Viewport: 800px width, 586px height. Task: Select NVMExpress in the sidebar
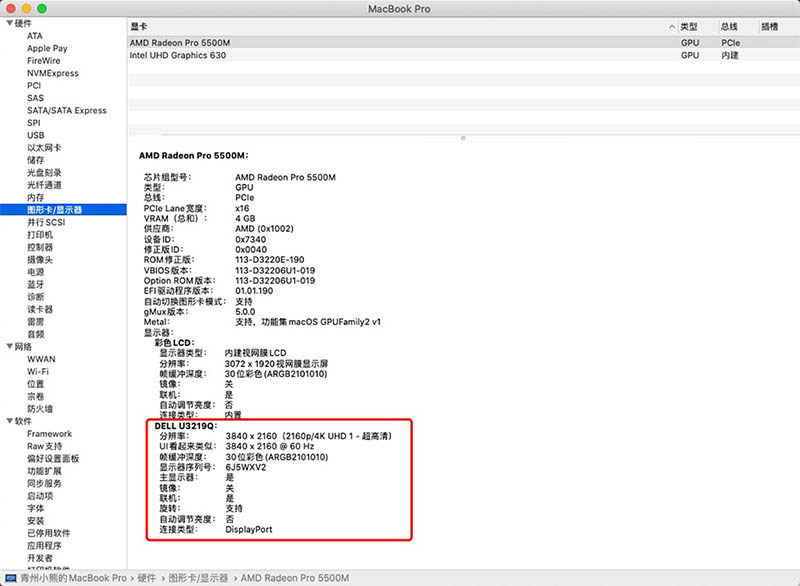(53, 73)
